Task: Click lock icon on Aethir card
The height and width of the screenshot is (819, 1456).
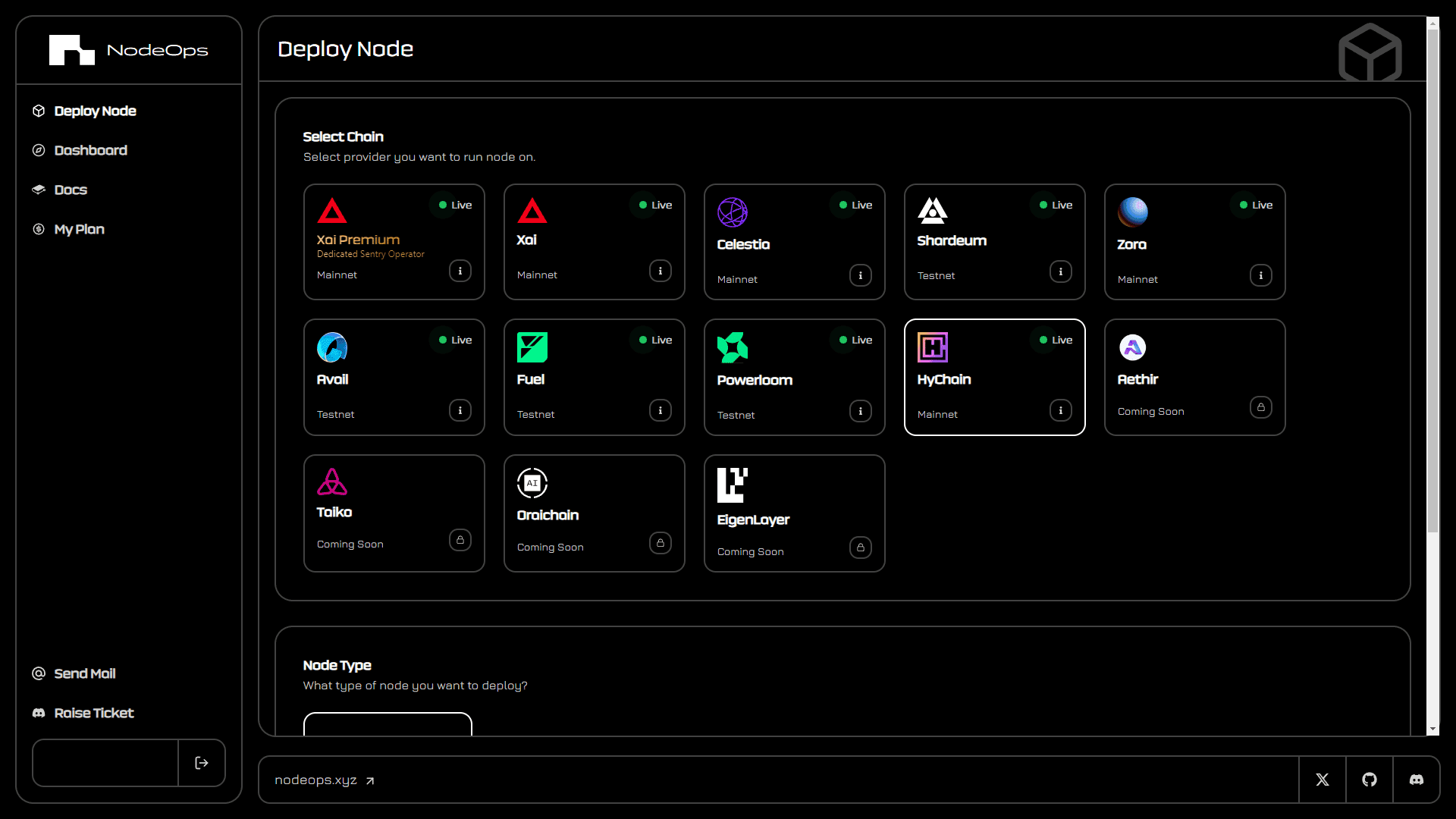Action: pos(1260,407)
